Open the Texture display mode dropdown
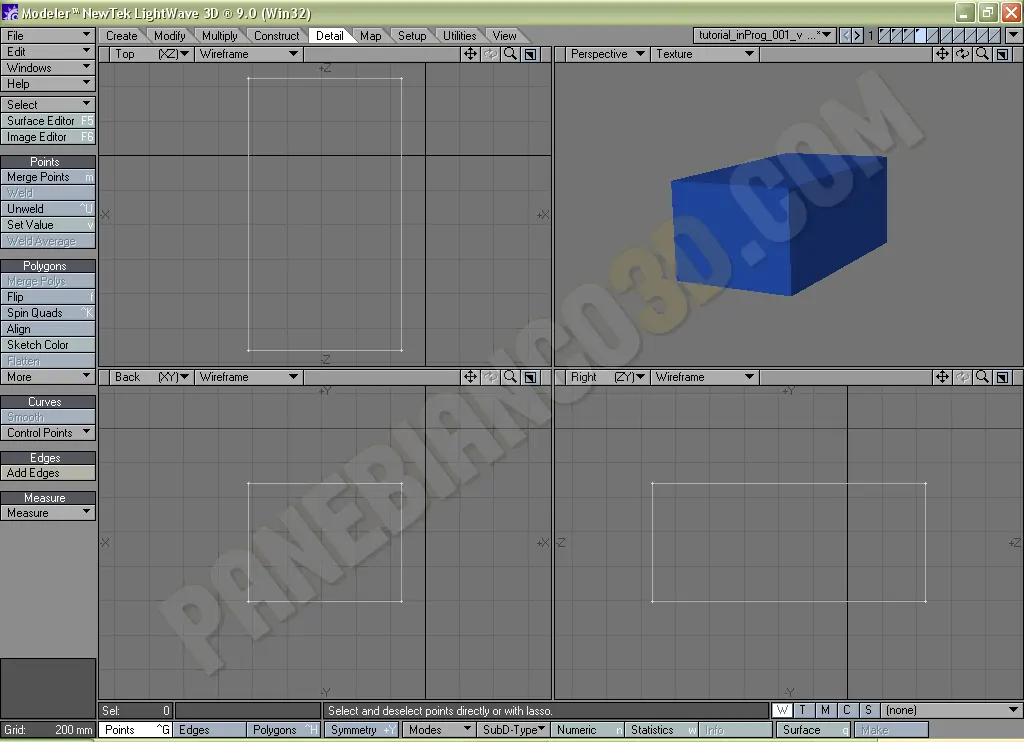The image size is (1024, 742). (705, 54)
